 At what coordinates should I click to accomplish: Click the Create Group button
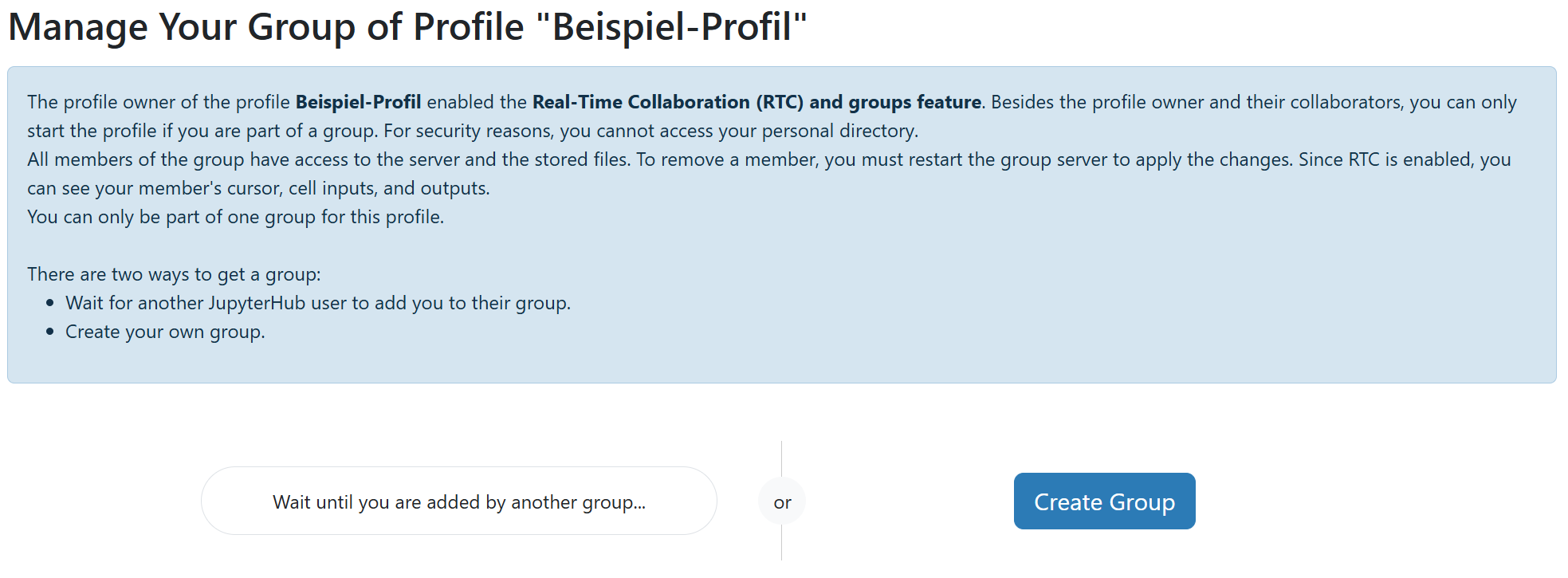[x=1104, y=501]
